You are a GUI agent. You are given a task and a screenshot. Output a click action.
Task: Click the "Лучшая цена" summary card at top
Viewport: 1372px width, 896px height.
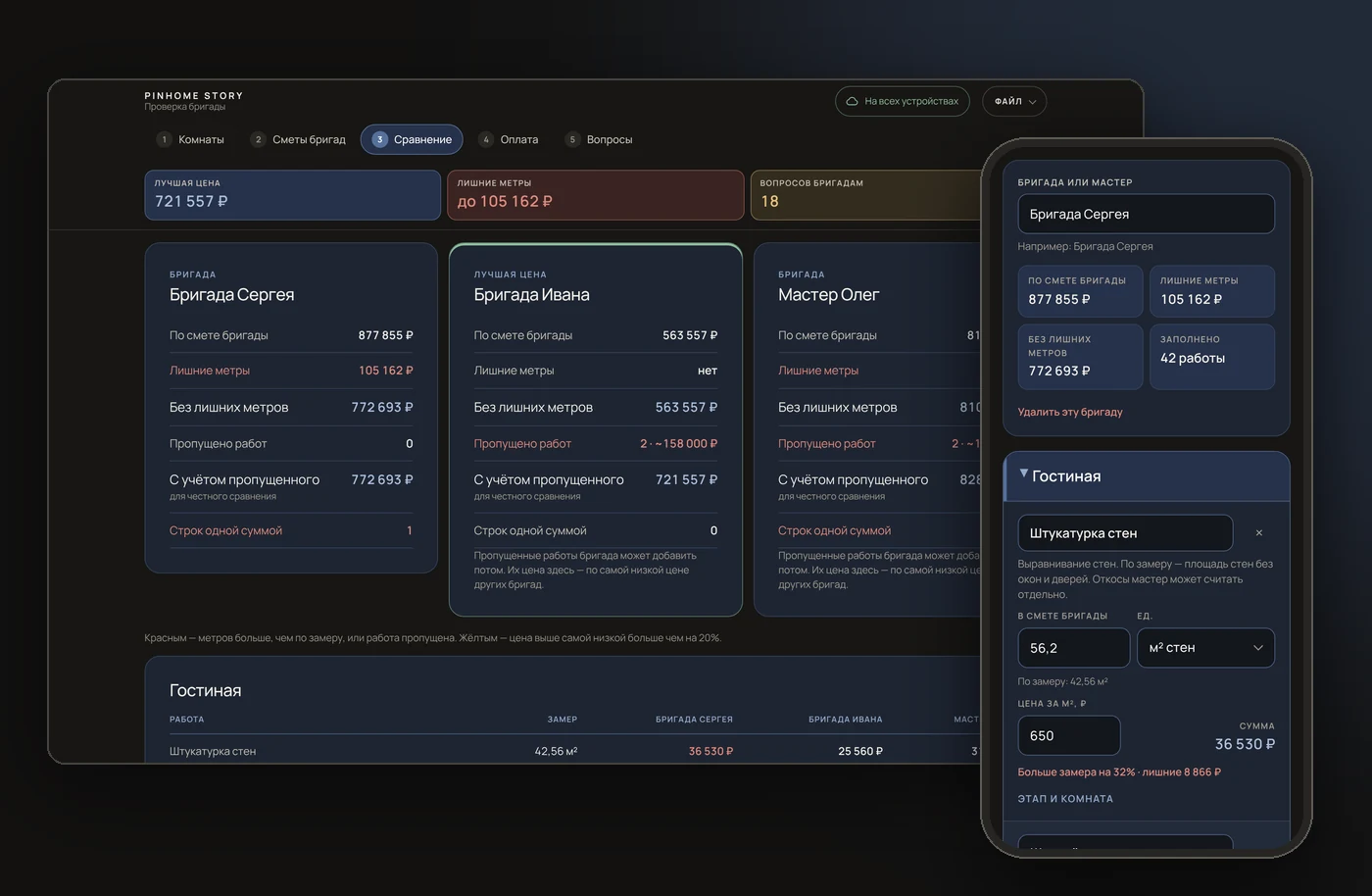(292, 195)
